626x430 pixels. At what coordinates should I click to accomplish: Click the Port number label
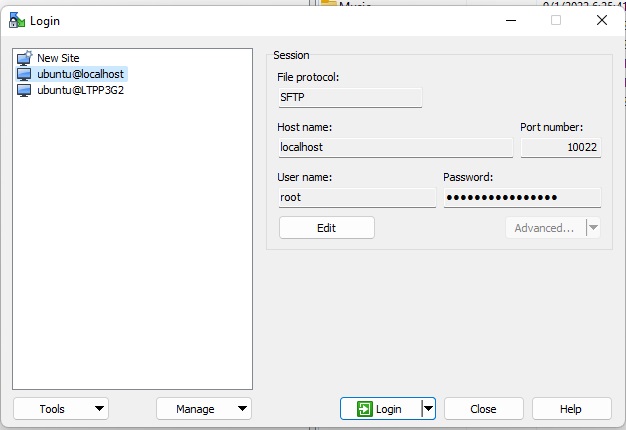point(551,127)
